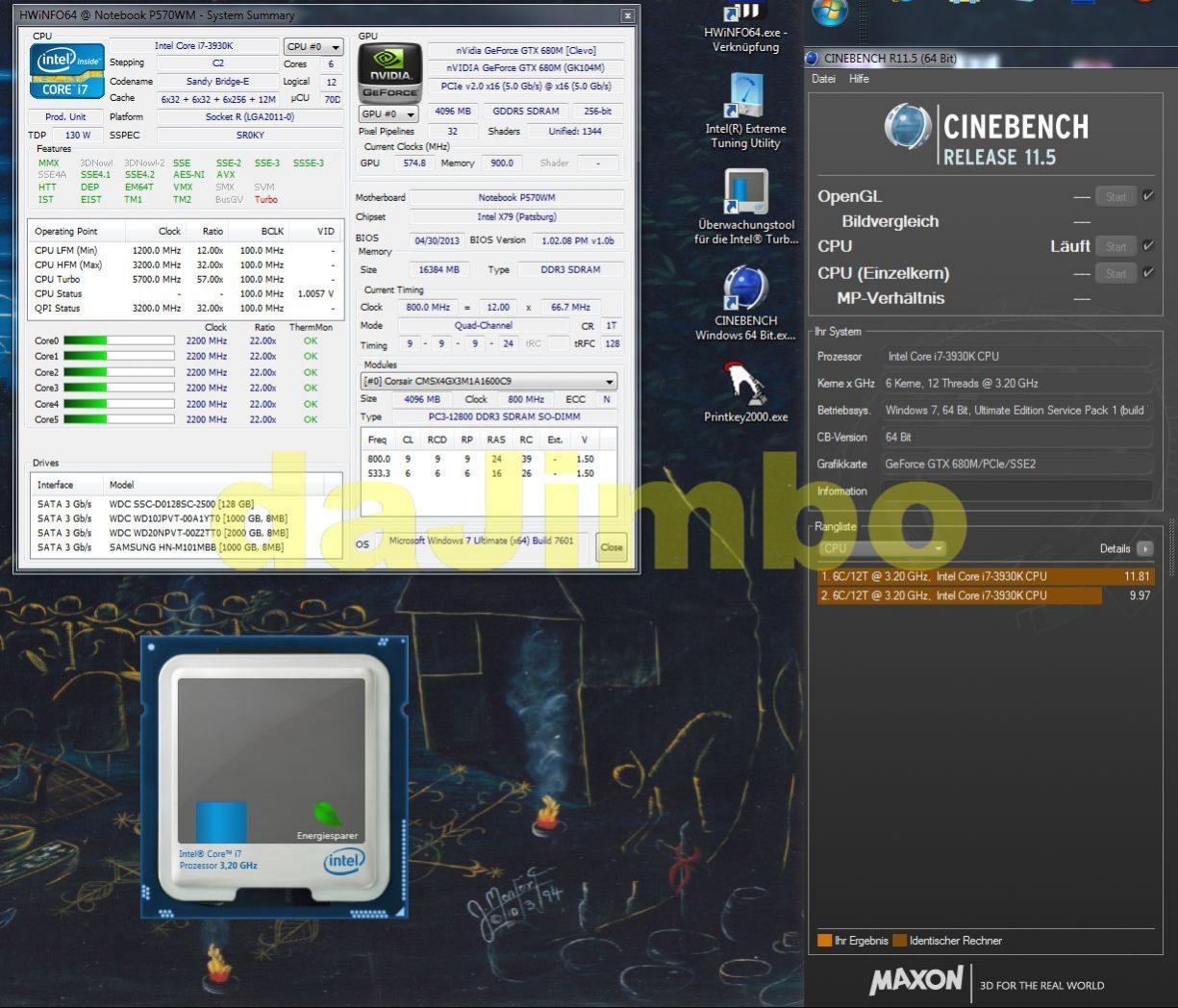1178x1008 pixels.
Task: Click the Close button in HWiNFO summary
Action: (612, 547)
